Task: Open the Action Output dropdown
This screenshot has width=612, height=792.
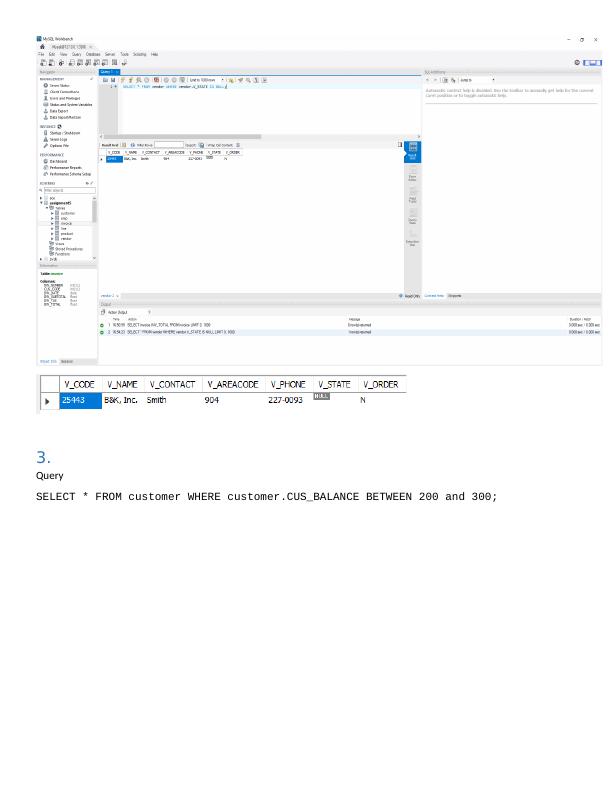Action: 150,312
